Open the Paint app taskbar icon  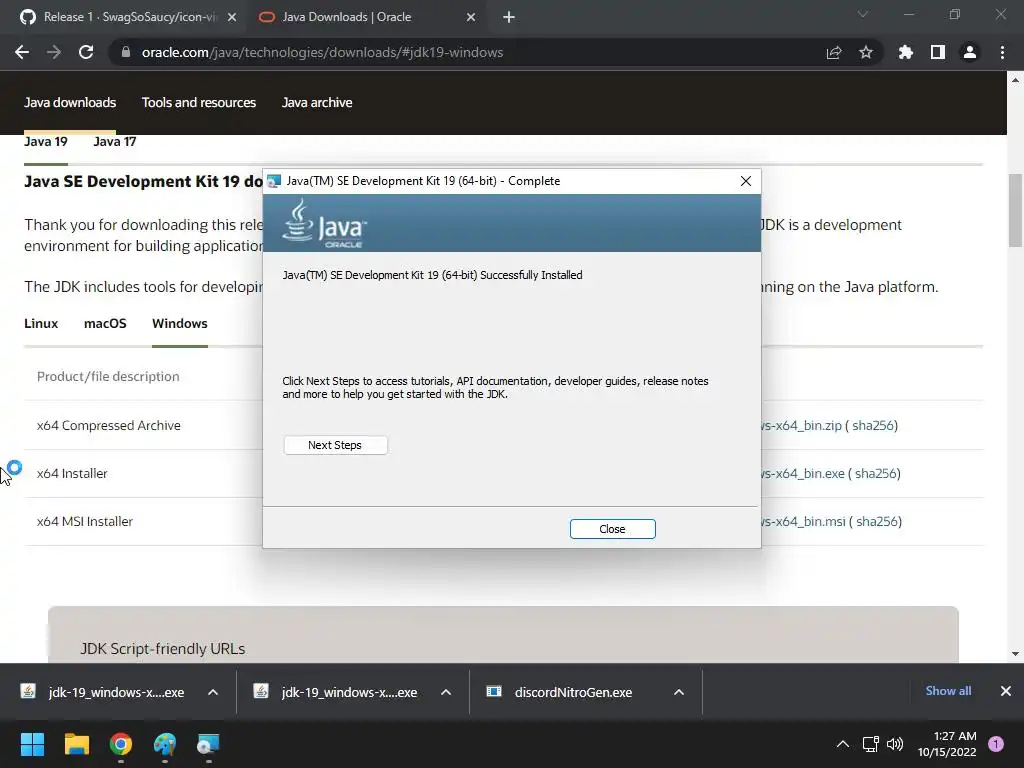(x=165, y=744)
